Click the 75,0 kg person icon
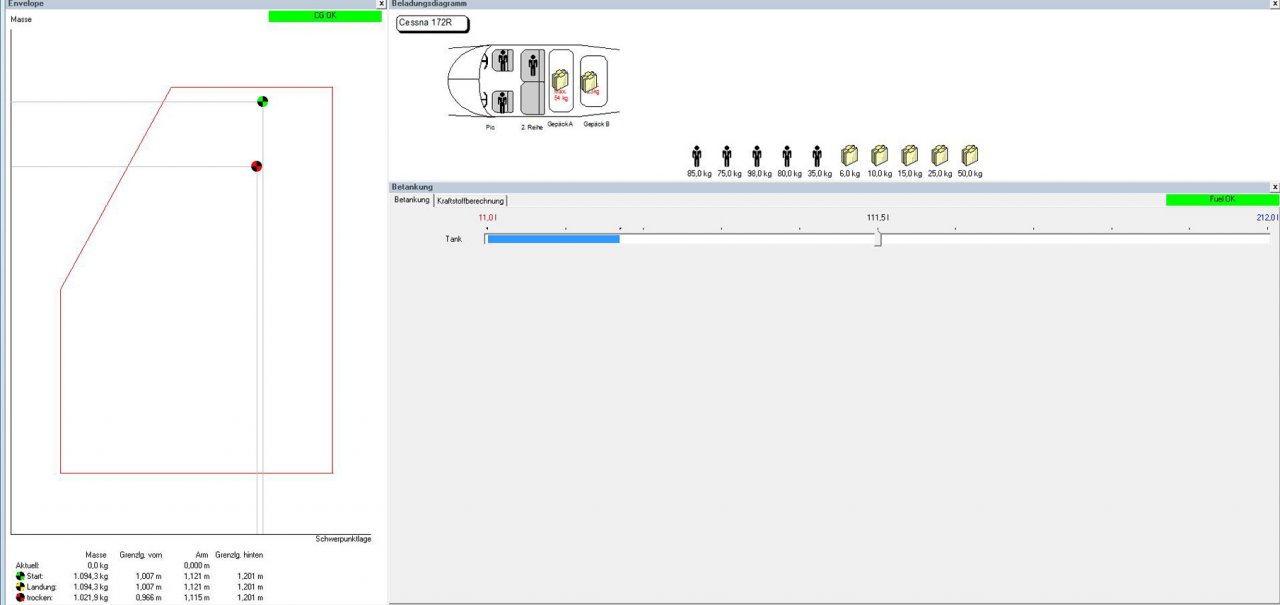Viewport: 1280px width, 605px height. point(727,156)
